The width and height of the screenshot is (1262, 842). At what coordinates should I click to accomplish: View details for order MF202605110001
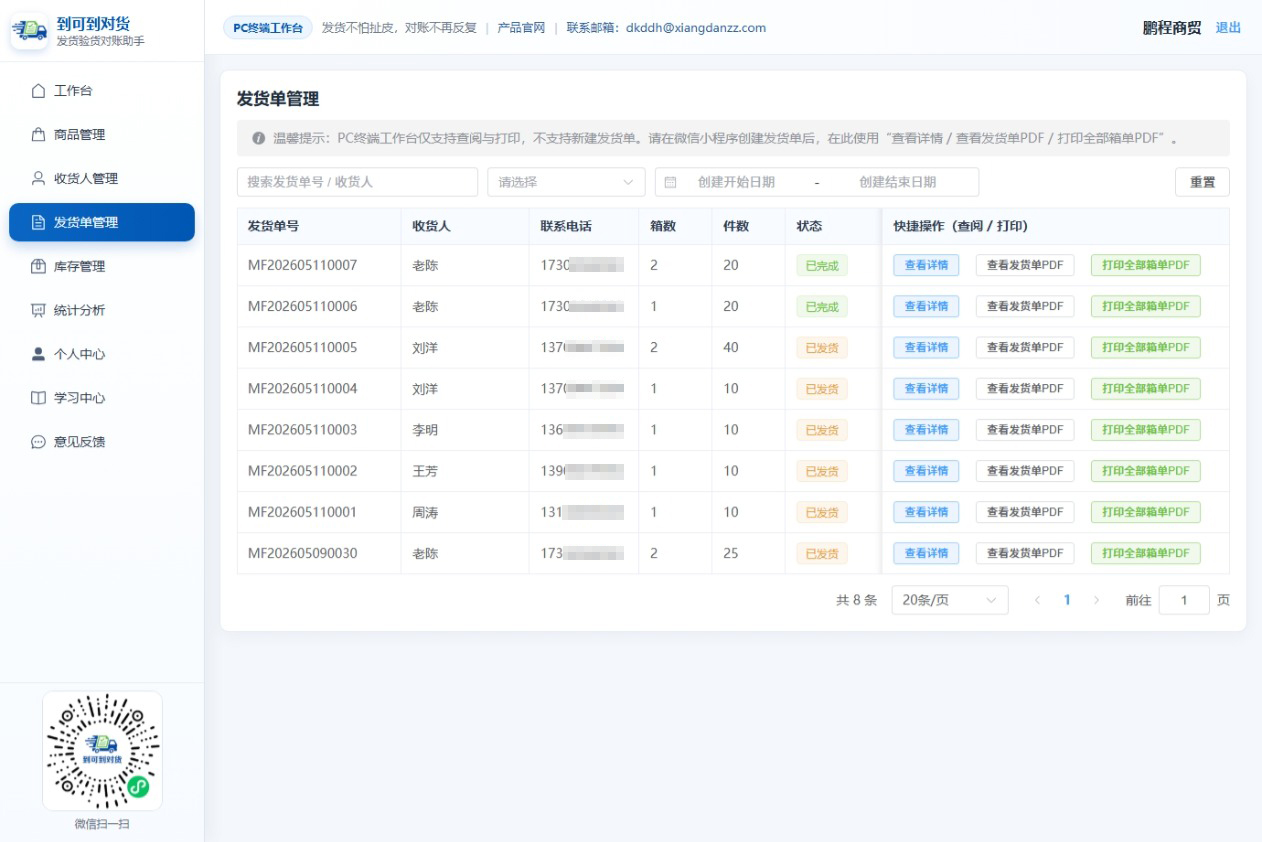pyautogui.click(x=926, y=512)
